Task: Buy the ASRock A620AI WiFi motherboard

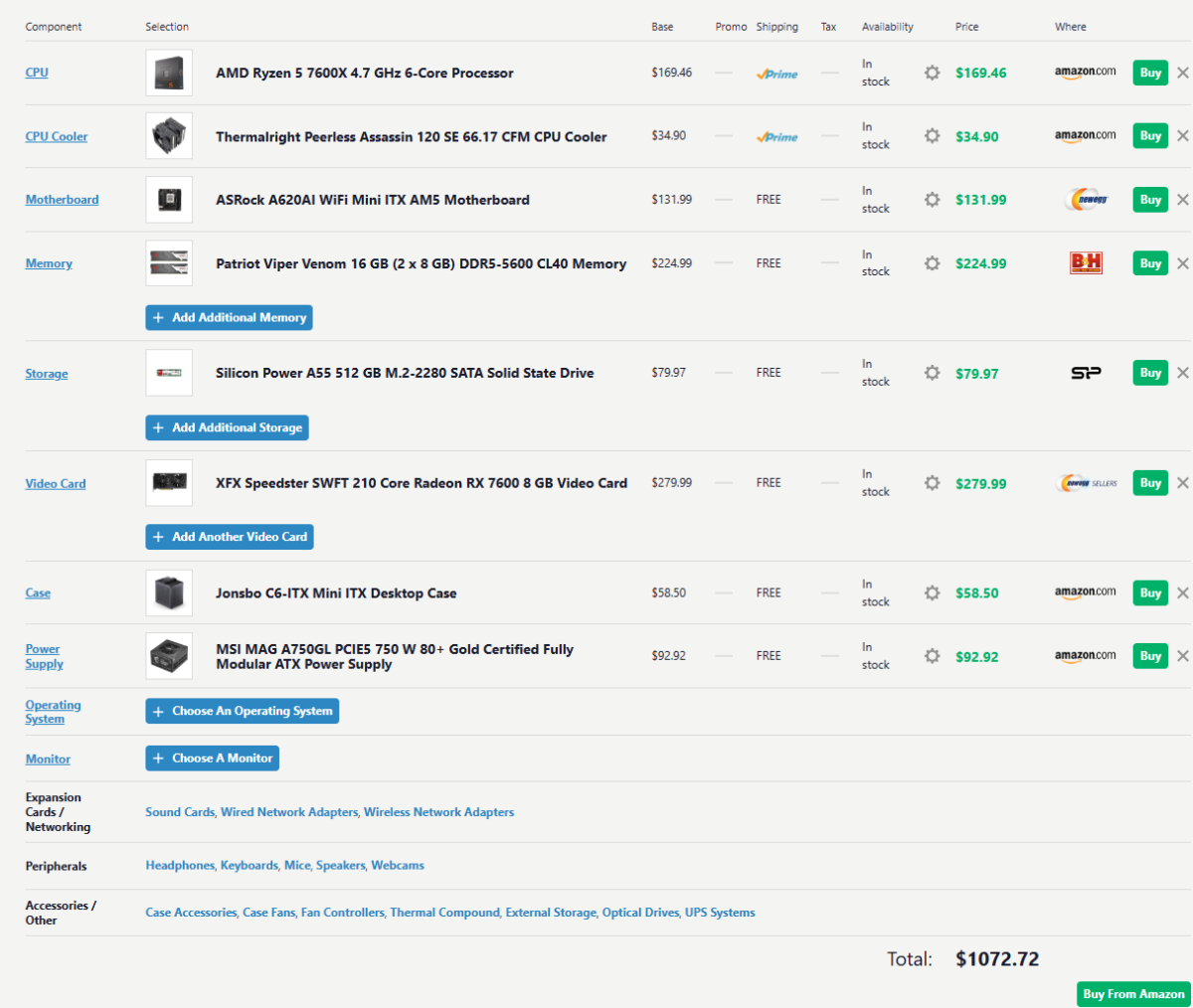Action: (x=1150, y=200)
